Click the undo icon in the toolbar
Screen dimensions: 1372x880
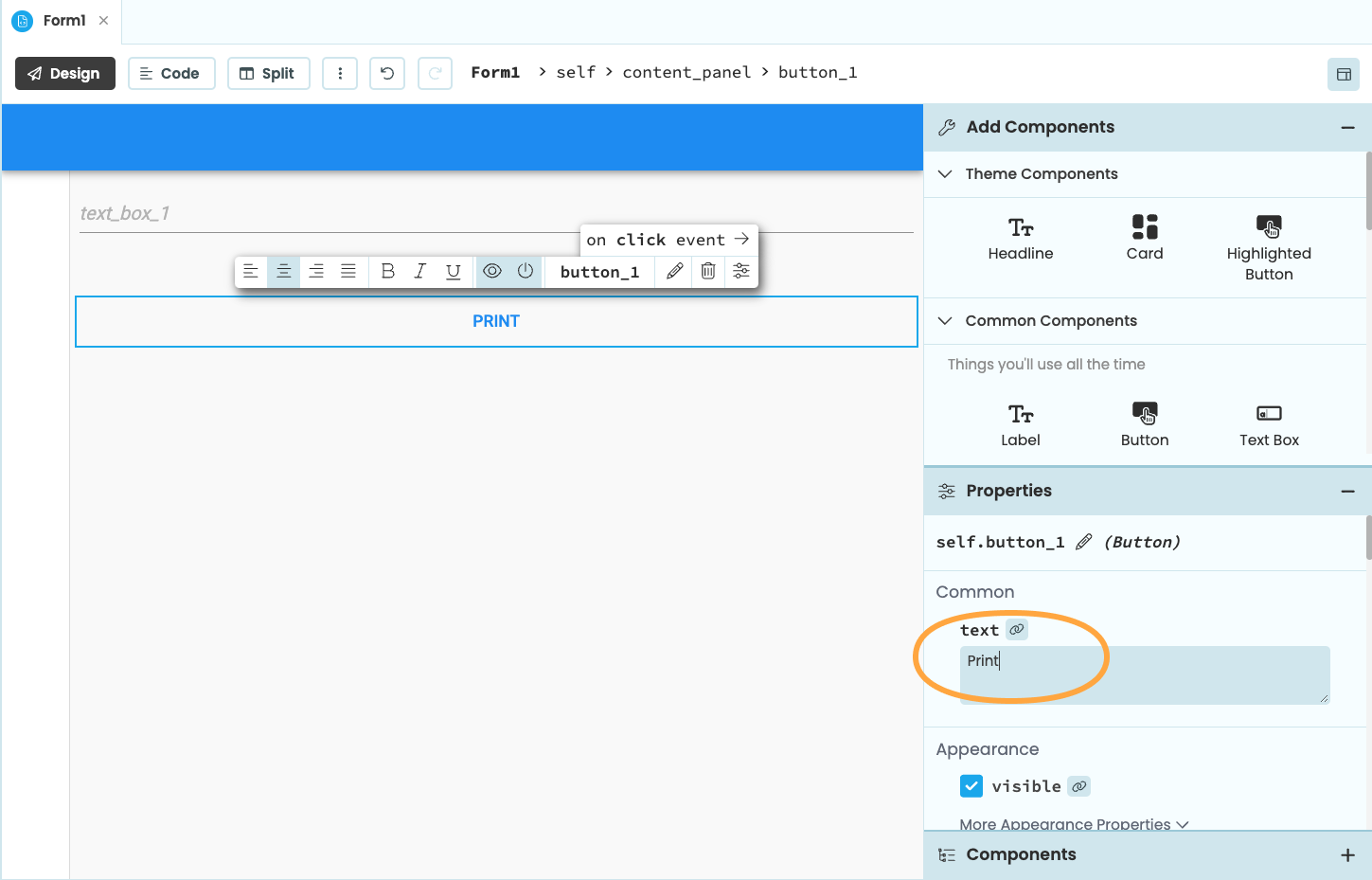pyautogui.click(x=386, y=73)
